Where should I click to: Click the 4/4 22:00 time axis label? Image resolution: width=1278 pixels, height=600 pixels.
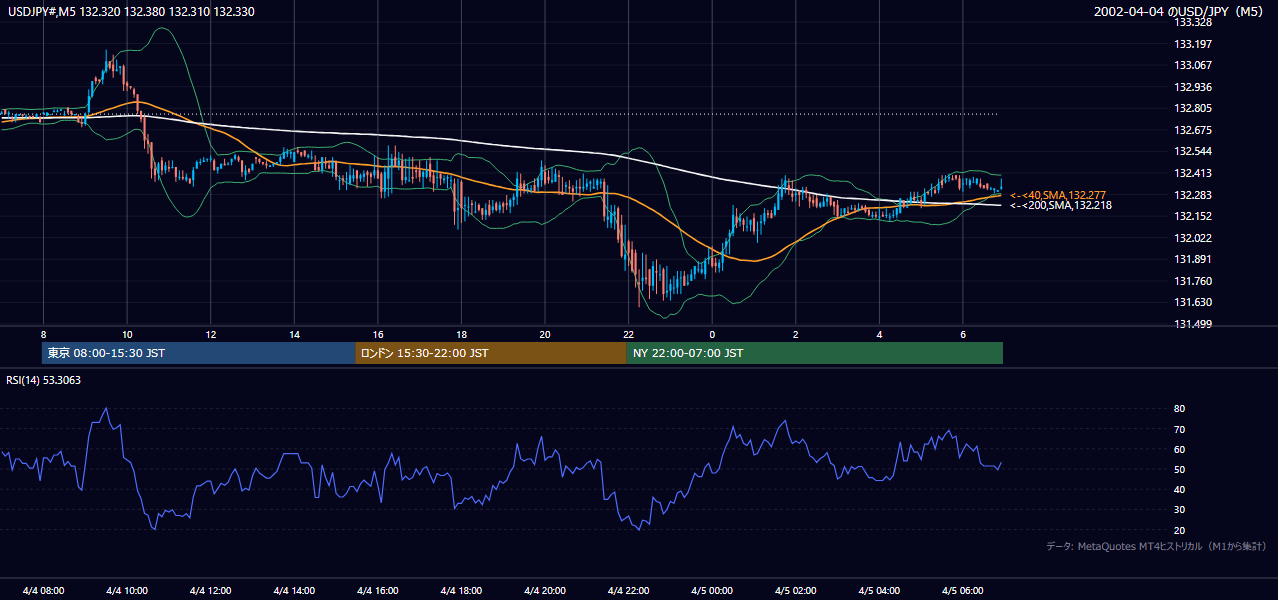point(628,590)
